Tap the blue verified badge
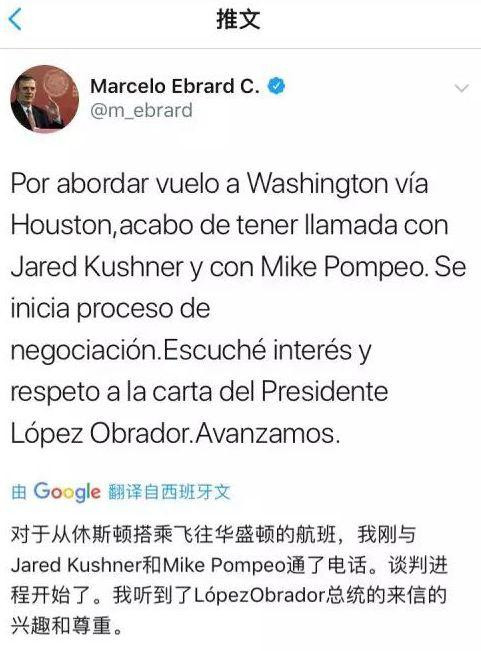Image resolution: width=481 pixels, height=651 pixels. [x=276, y=86]
